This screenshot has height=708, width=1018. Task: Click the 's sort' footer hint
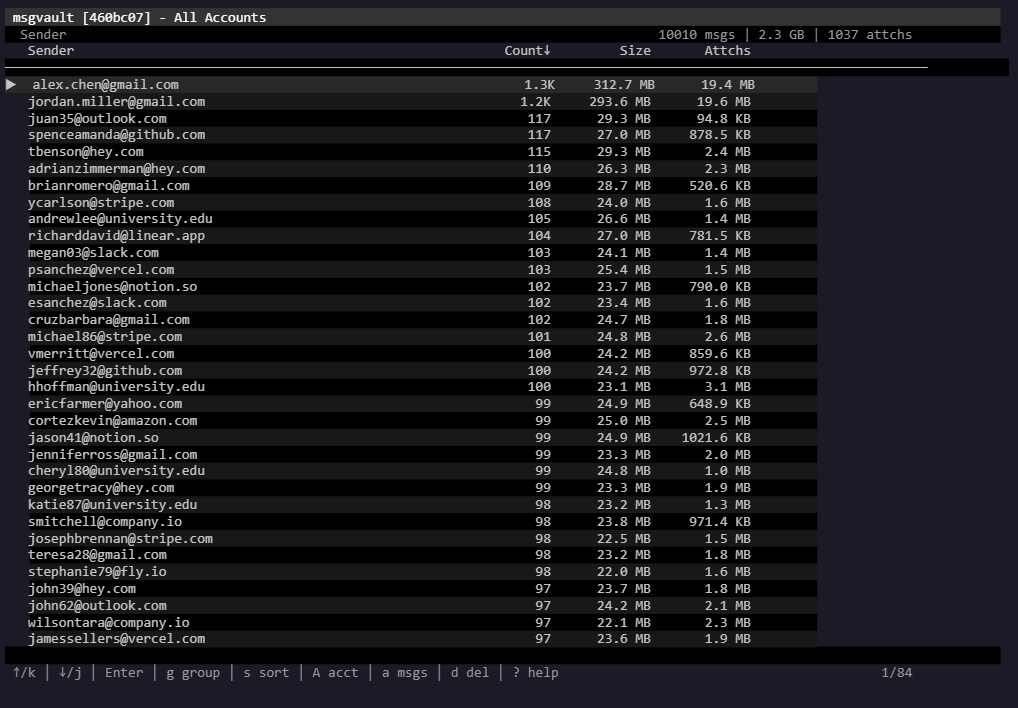[266, 673]
